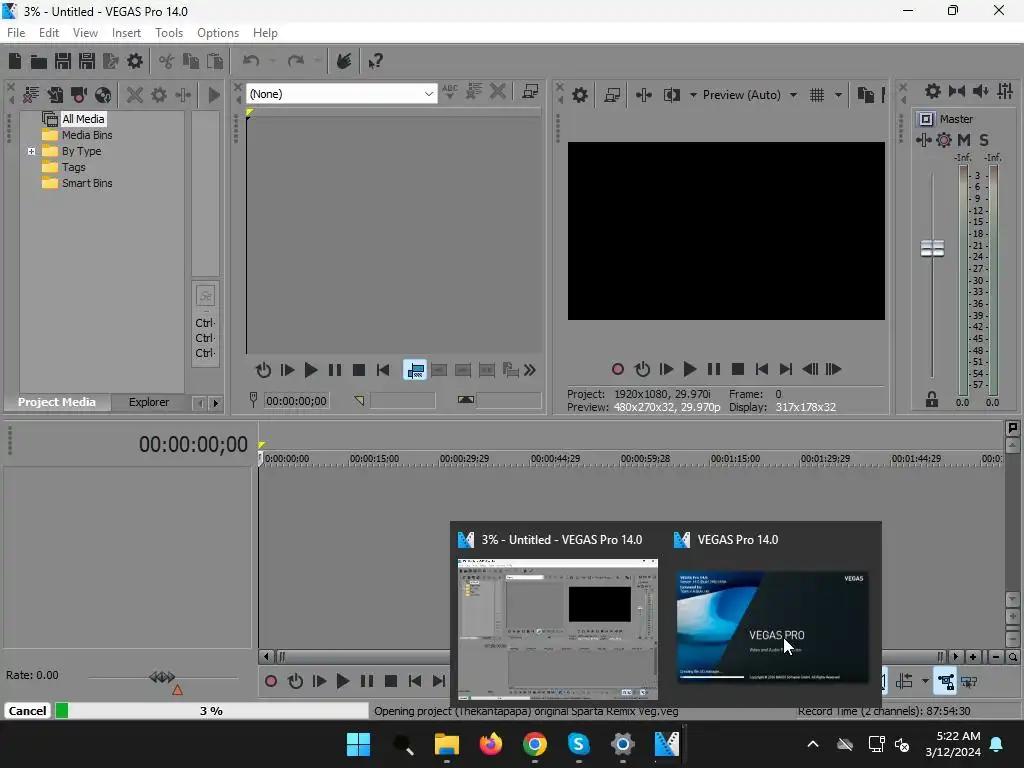Image resolution: width=1024 pixels, height=768 pixels.
Task: Click trimmer external monitor icon
Action: pyautogui.click(x=530, y=92)
